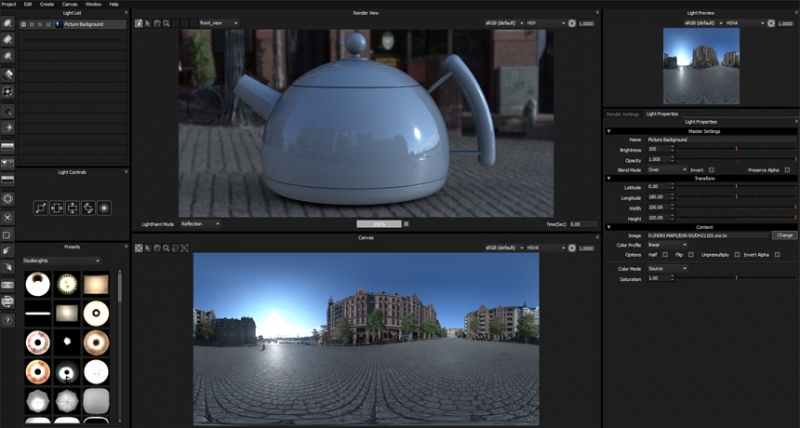Click the sun-shaped brightness control in Light Controls
The height and width of the screenshot is (428, 800).
point(104,208)
